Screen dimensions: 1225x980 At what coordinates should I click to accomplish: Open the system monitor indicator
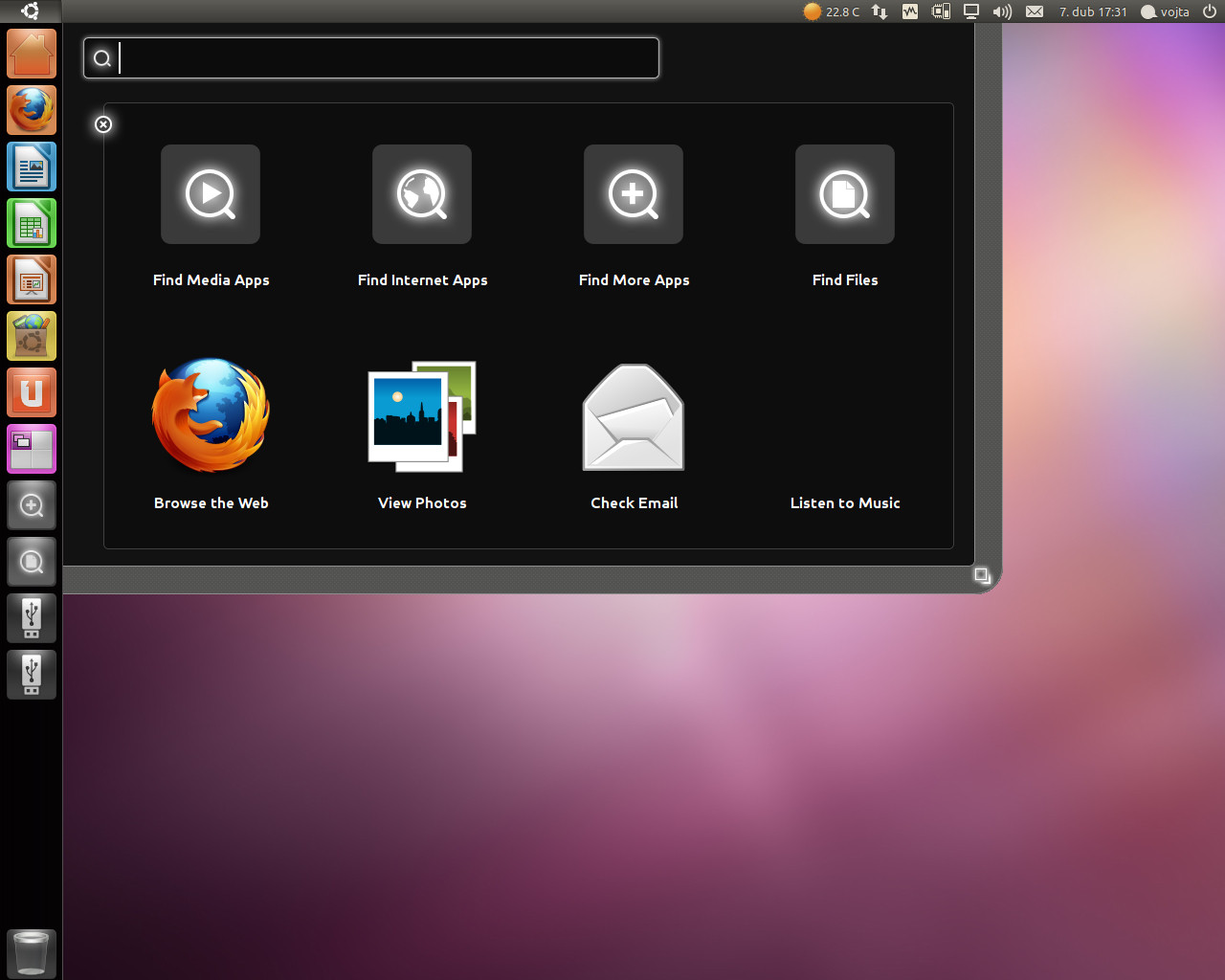point(910,11)
